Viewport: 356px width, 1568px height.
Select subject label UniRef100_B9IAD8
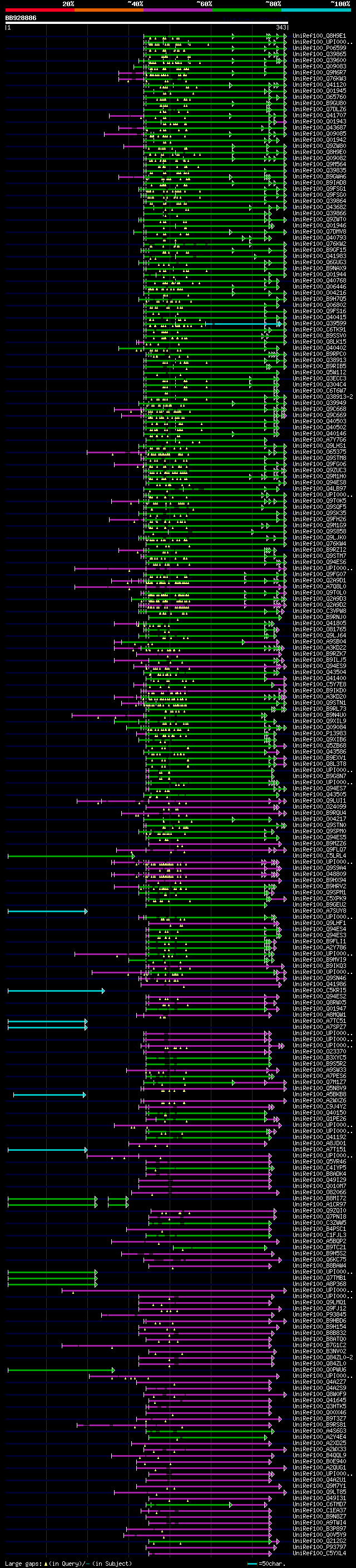click(319, 182)
